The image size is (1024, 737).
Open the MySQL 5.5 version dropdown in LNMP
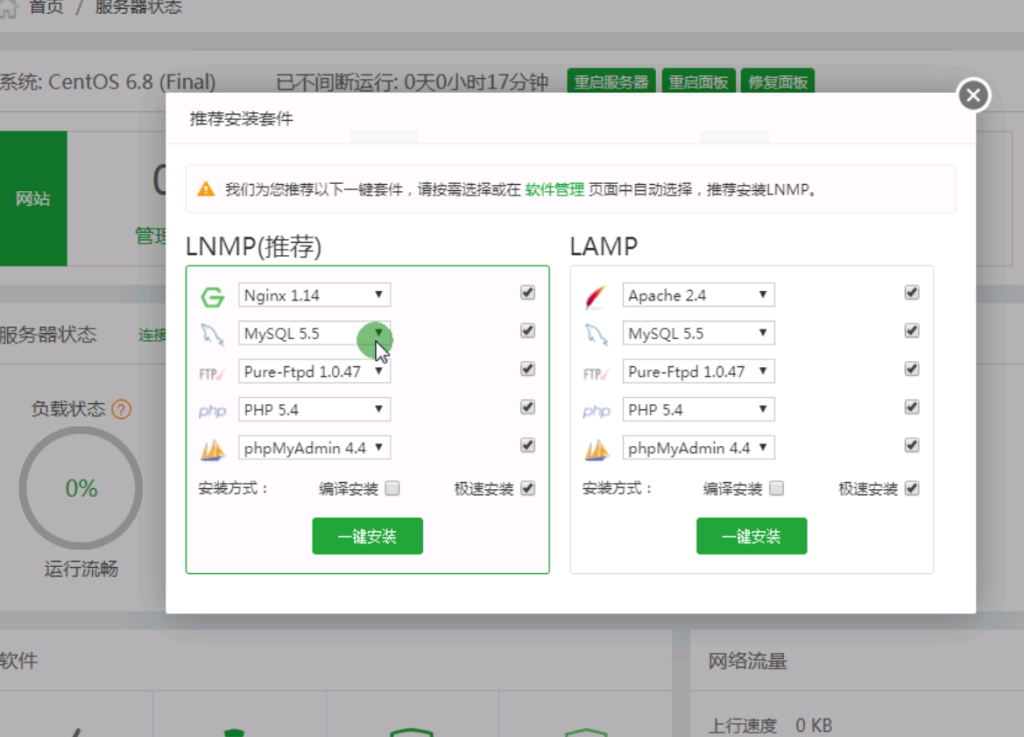coord(314,331)
